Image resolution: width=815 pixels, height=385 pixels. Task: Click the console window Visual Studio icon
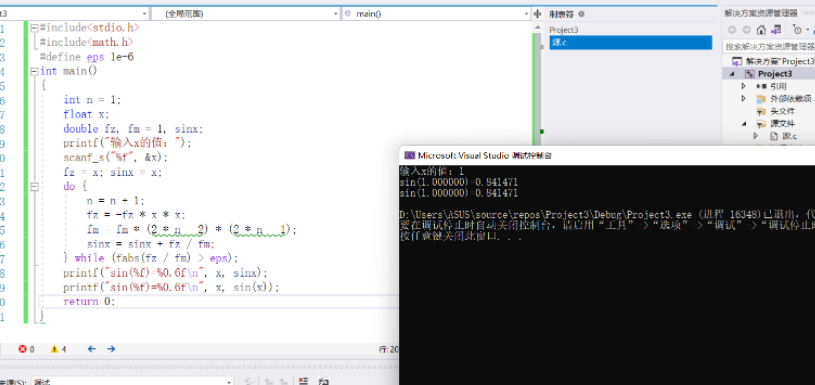pos(410,155)
